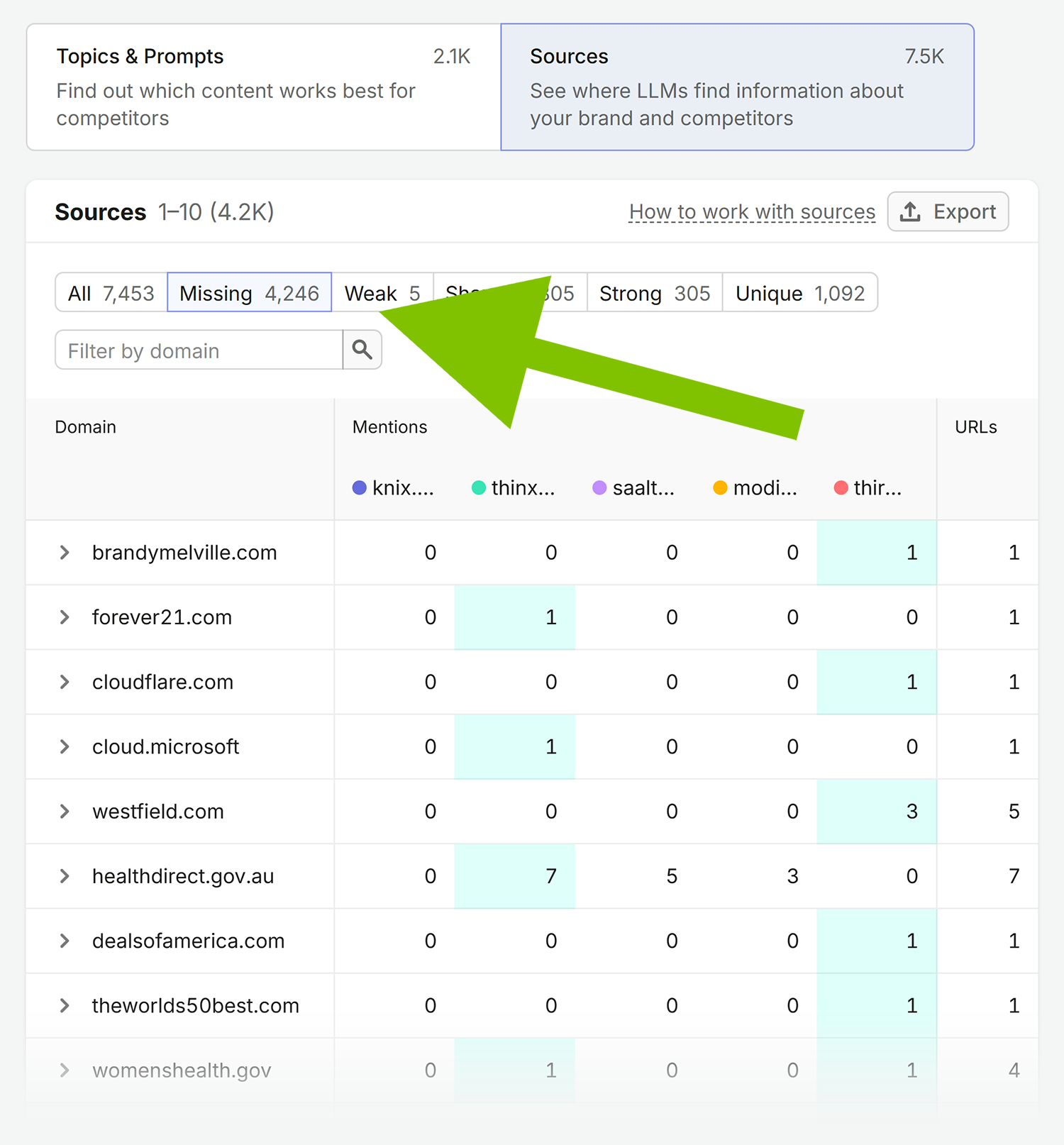Click thinx value 7 in healthdirect row

click(551, 876)
